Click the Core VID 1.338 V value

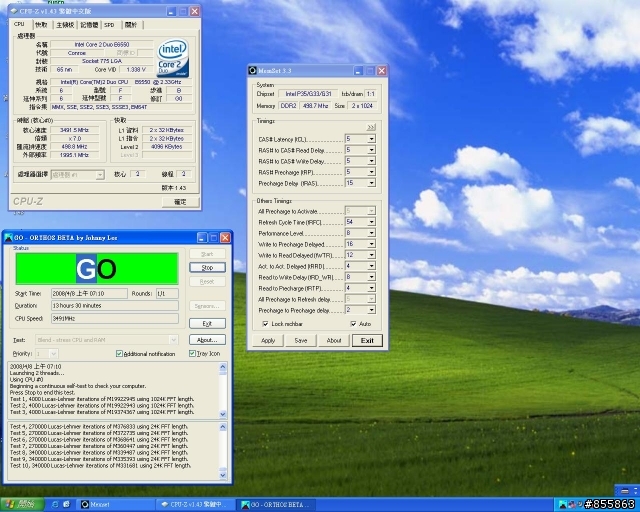[136, 69]
